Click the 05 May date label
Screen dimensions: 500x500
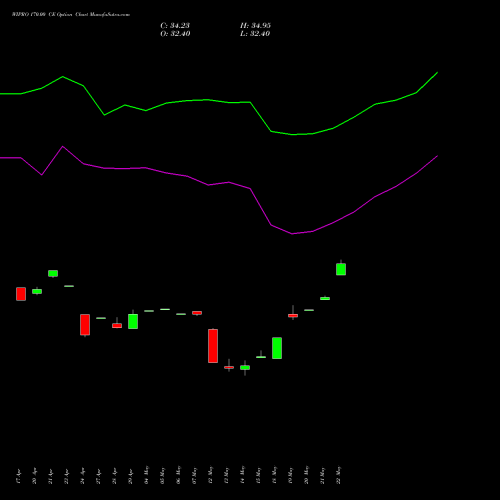click(x=163, y=475)
